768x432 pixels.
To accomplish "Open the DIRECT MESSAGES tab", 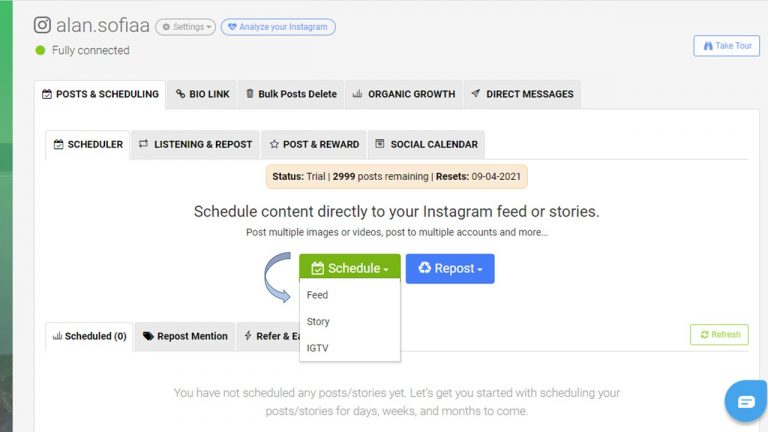I will pyautogui.click(x=522, y=94).
